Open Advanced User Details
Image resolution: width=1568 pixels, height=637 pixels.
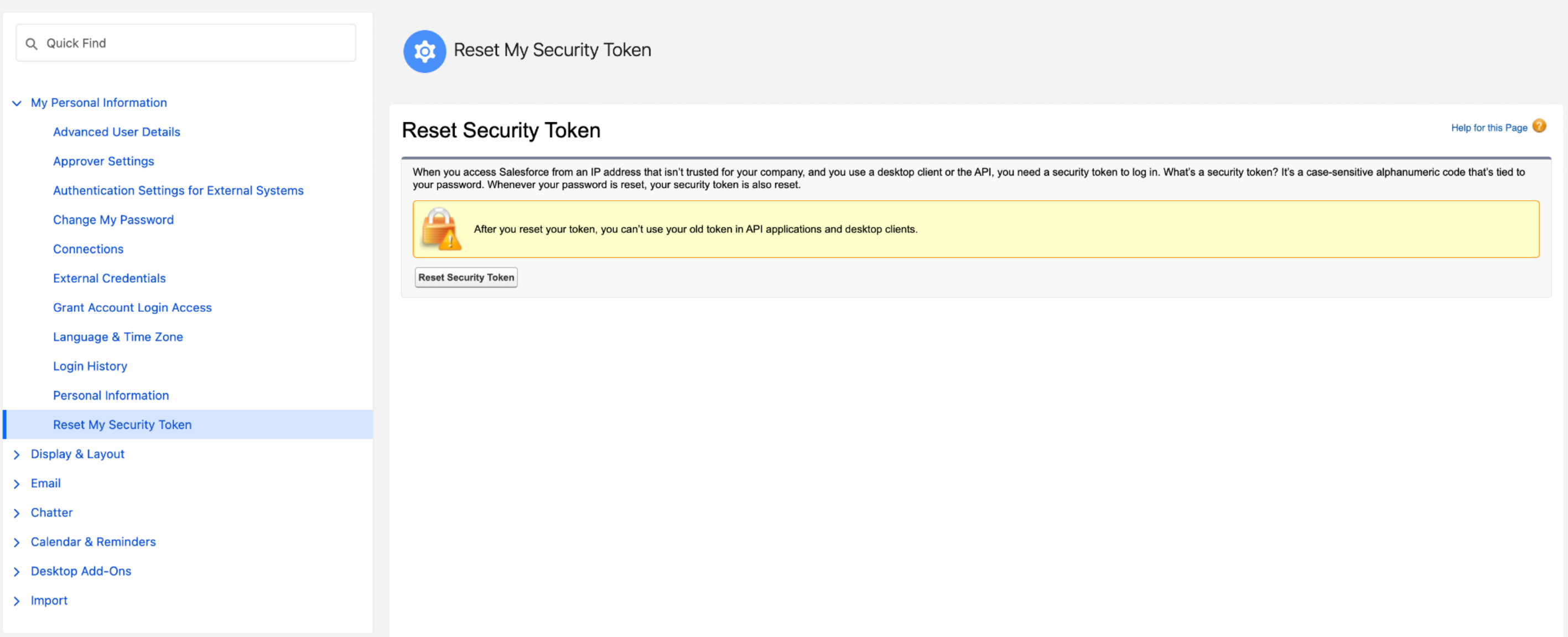pyautogui.click(x=116, y=132)
